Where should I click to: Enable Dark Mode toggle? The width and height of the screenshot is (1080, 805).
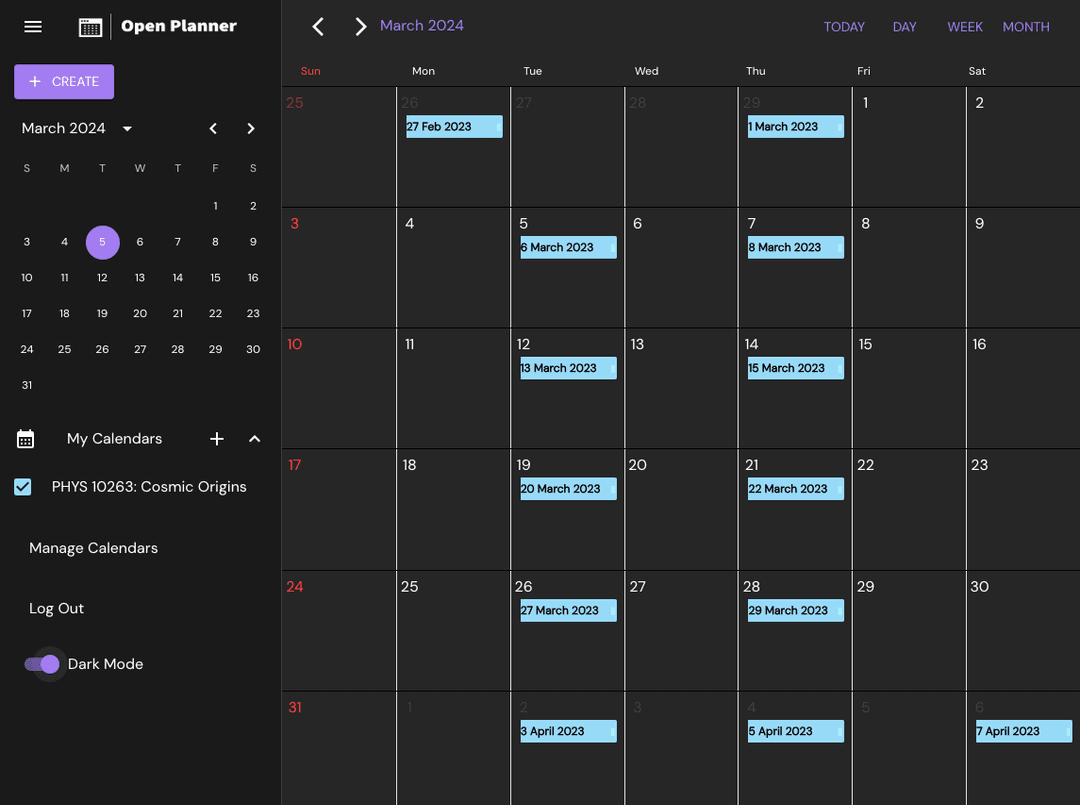tap(44, 664)
